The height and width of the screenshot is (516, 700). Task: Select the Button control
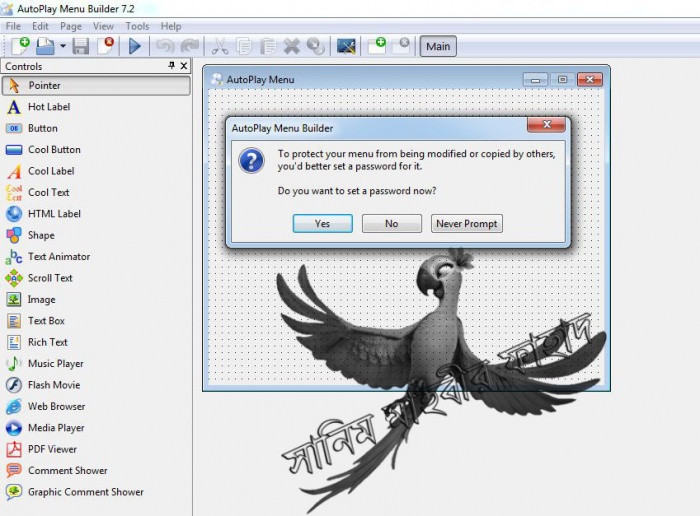coord(96,128)
